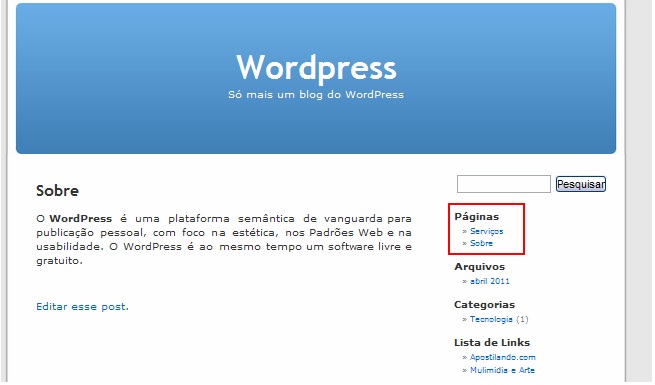Click the Pesquisar button

tap(581, 184)
